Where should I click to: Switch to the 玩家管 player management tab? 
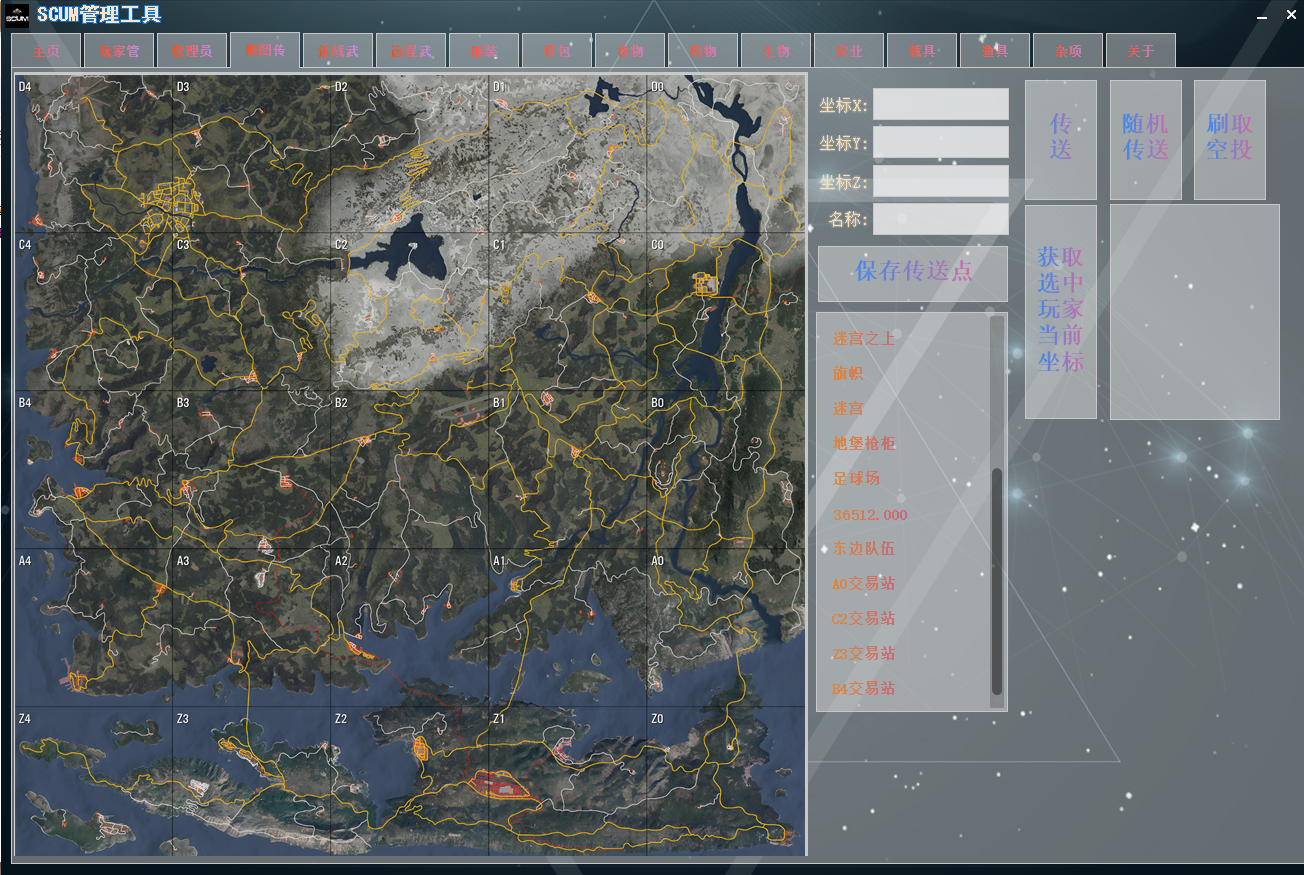click(x=119, y=51)
